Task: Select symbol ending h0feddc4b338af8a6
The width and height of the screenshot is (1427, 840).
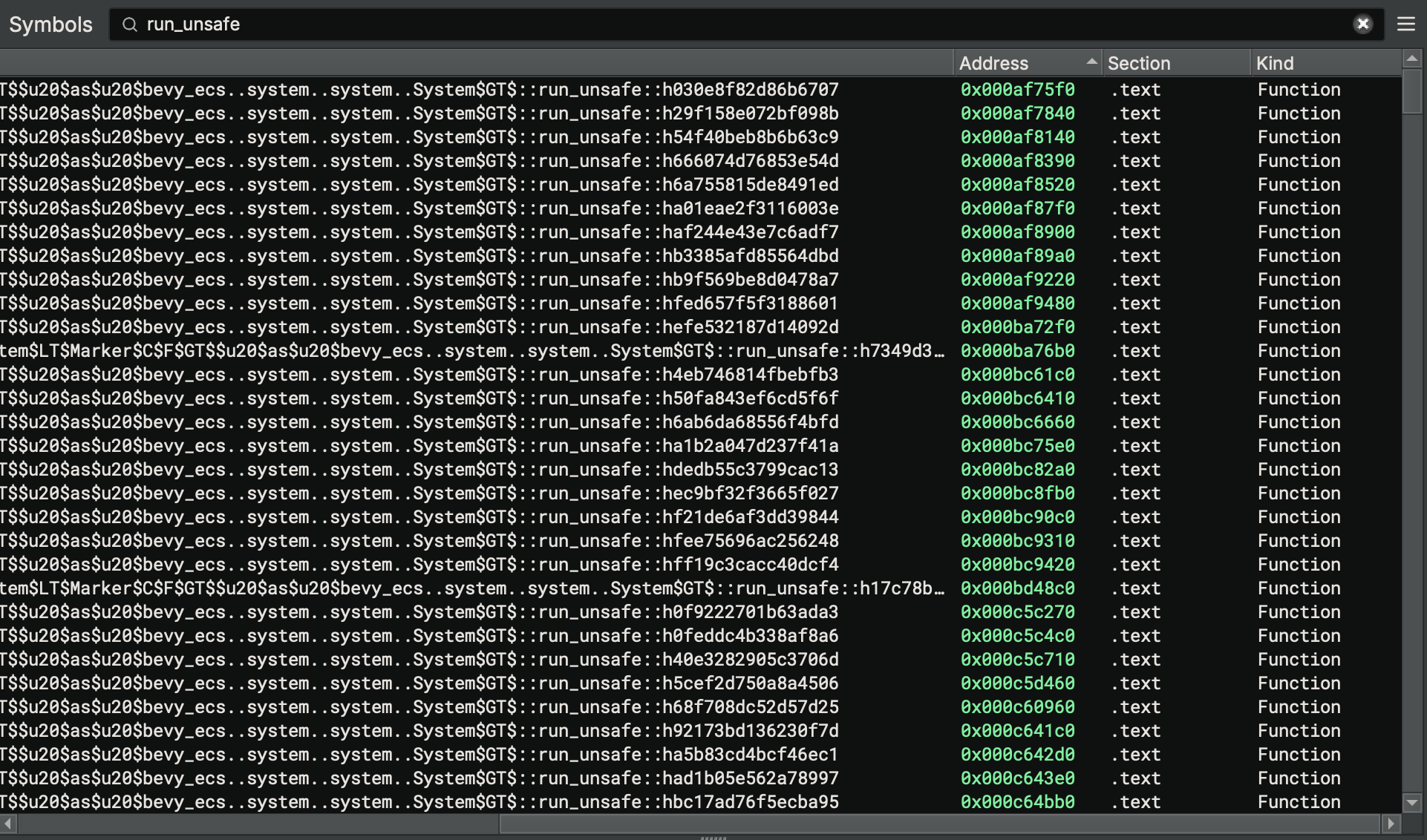Action: tap(419, 636)
